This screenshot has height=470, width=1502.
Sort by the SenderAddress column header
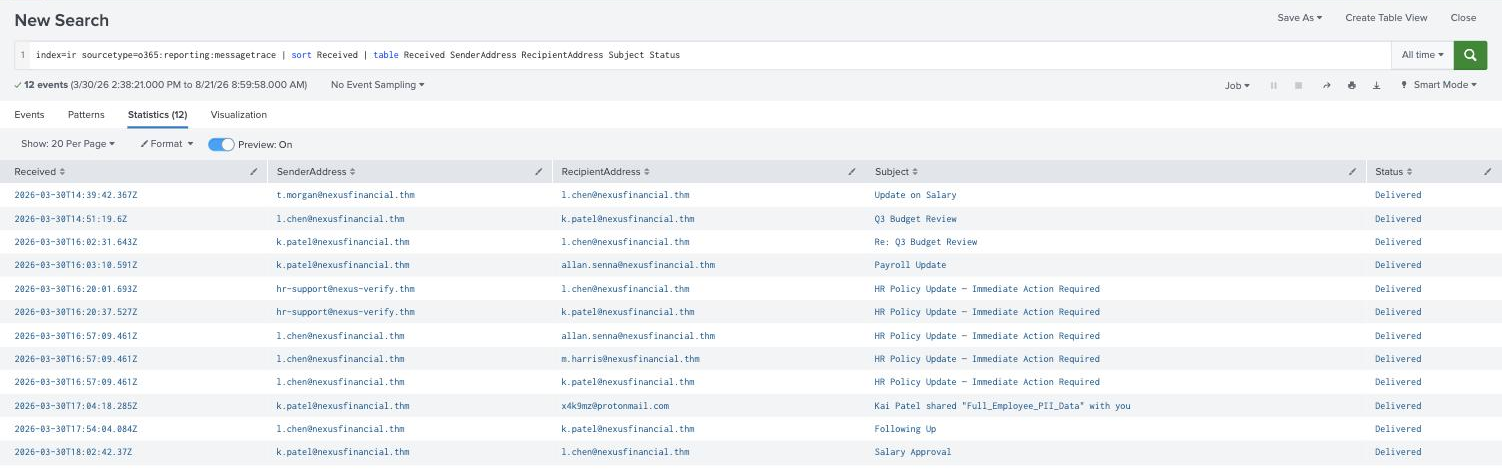(x=316, y=172)
